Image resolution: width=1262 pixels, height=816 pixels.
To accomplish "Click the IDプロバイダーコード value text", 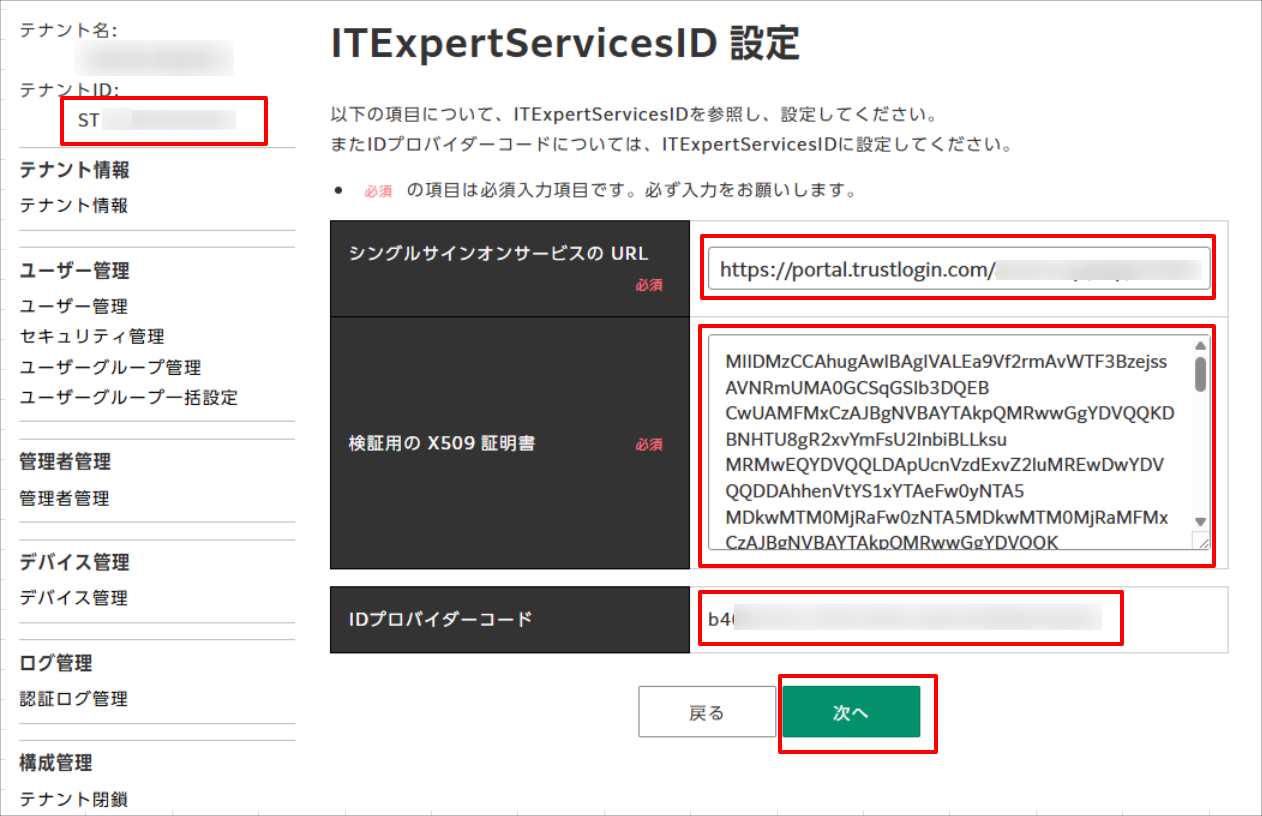I will (x=905, y=619).
